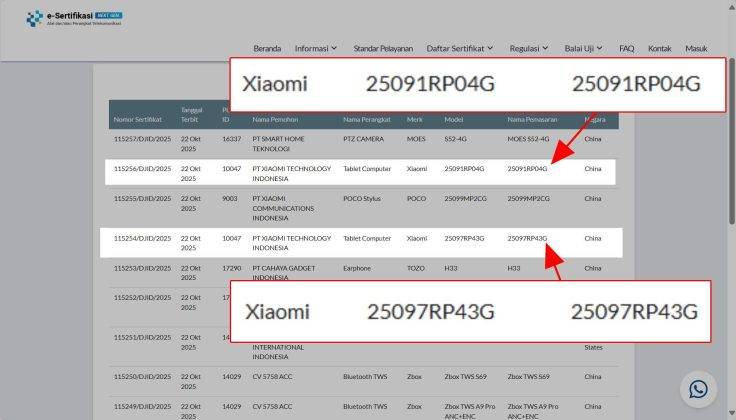Open the Kontak page
Viewport: 736px width, 420px height.
pyautogui.click(x=659, y=48)
